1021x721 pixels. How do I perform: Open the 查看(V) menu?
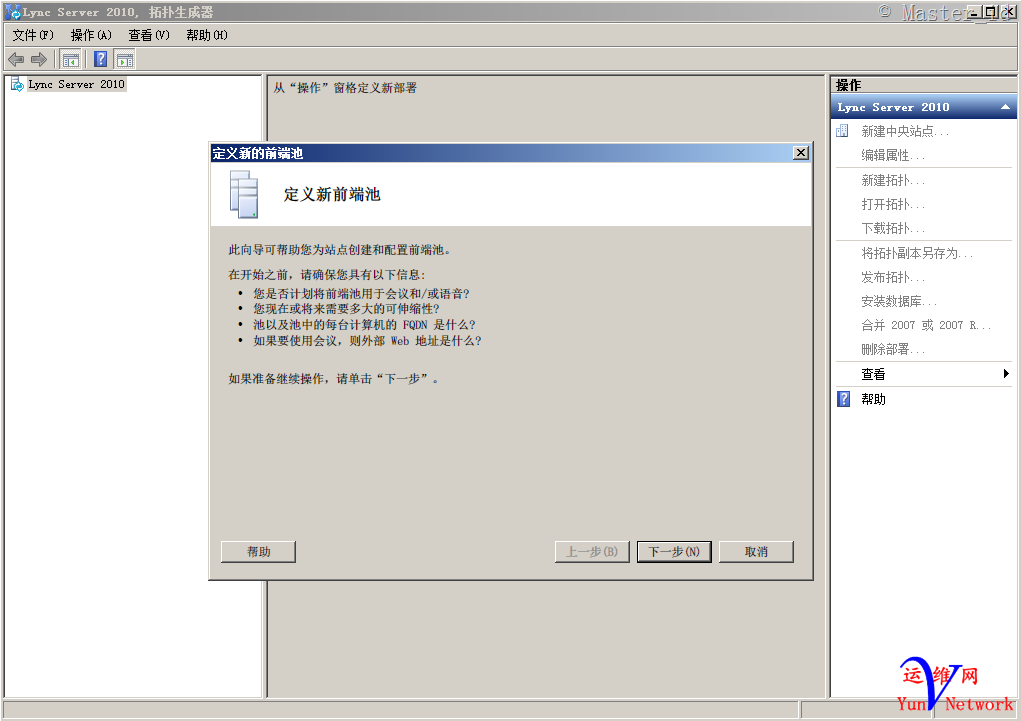tap(149, 35)
